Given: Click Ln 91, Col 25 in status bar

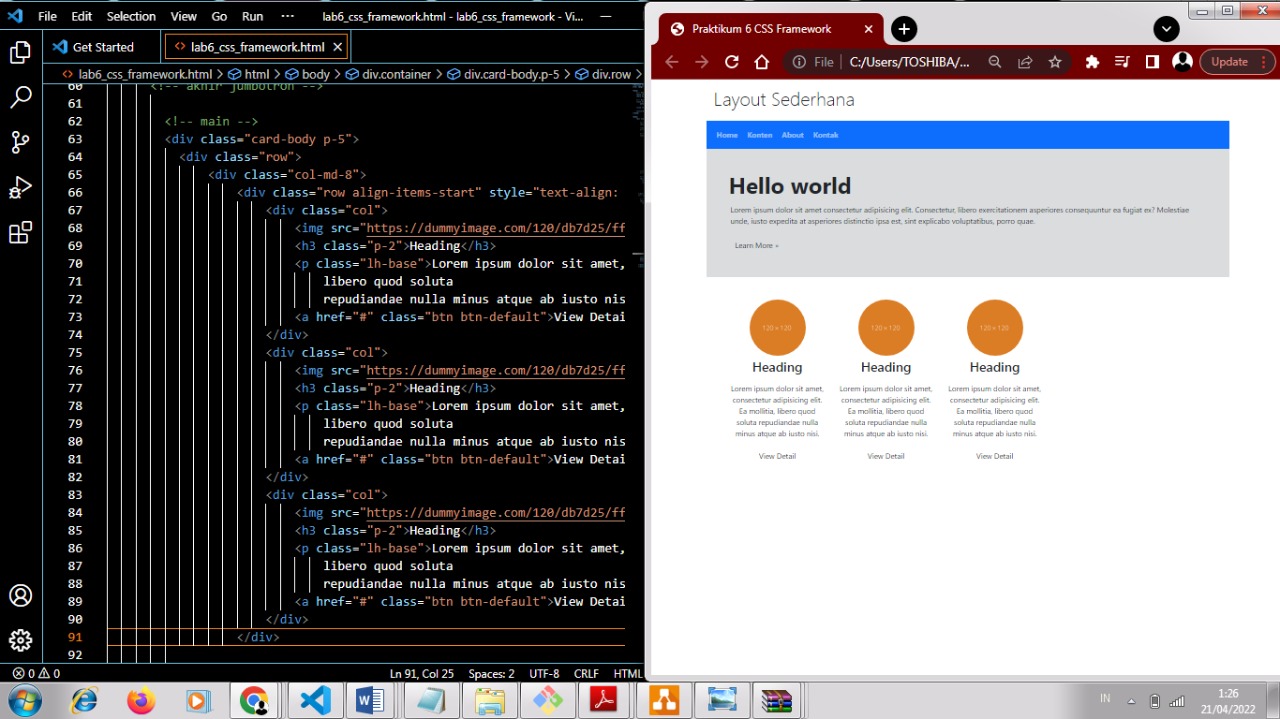Looking at the screenshot, I should point(422,673).
